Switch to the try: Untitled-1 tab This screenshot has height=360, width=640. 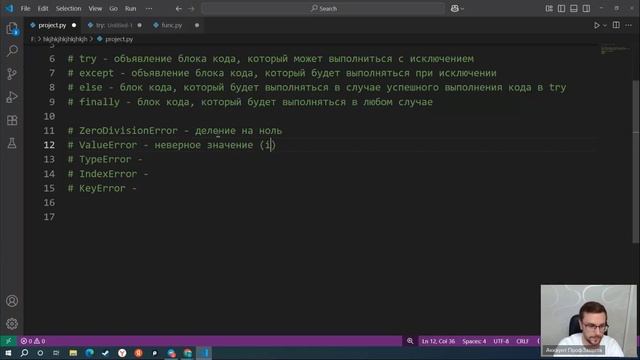pos(114,25)
